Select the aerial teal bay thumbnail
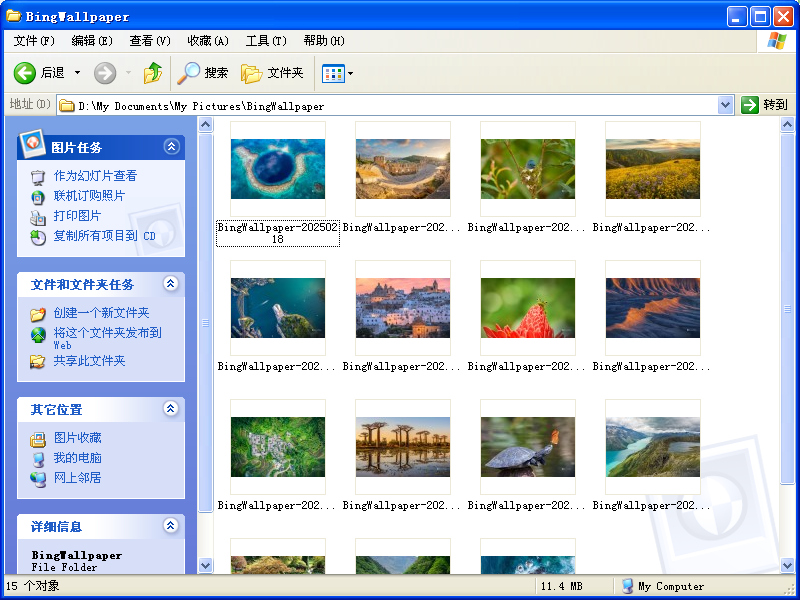Image resolution: width=800 pixels, height=600 pixels. (x=278, y=308)
